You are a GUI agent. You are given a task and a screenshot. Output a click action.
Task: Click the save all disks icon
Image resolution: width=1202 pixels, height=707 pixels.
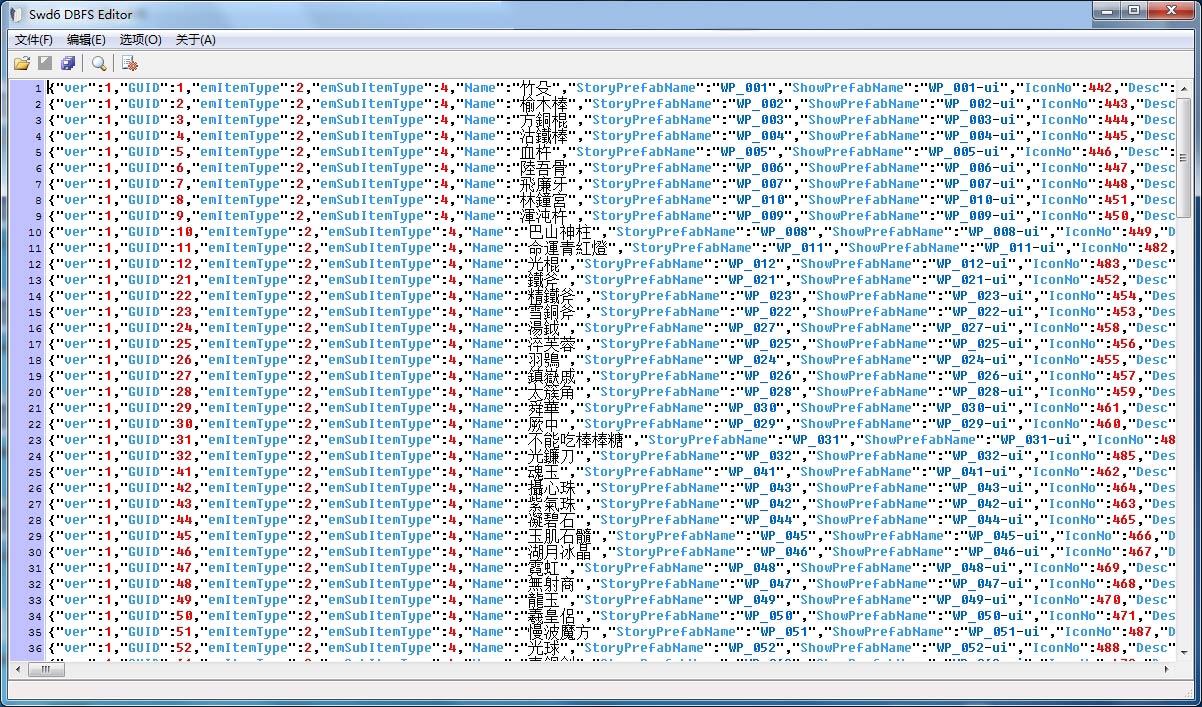point(67,64)
